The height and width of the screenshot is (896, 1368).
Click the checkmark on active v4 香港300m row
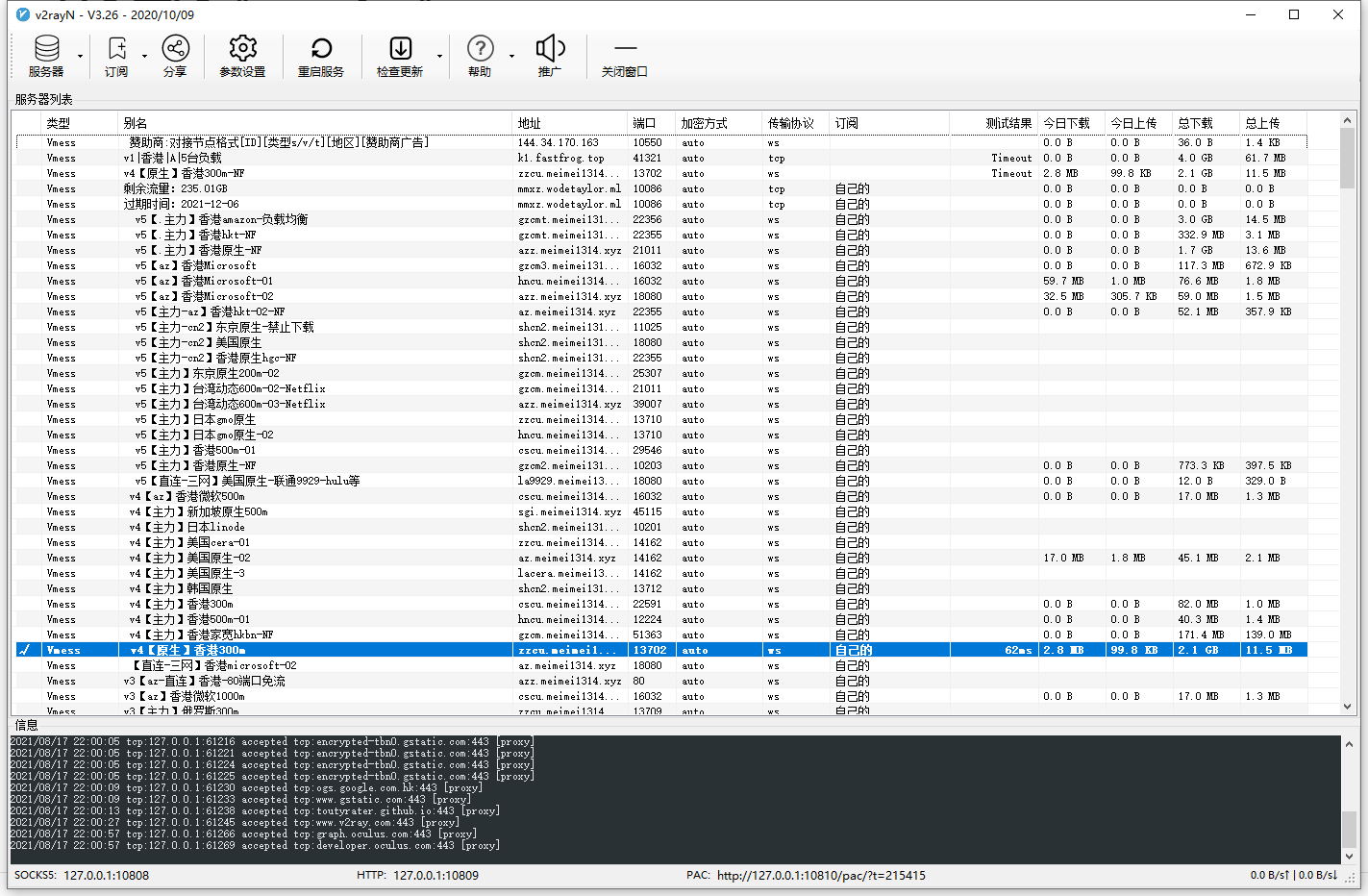point(25,650)
